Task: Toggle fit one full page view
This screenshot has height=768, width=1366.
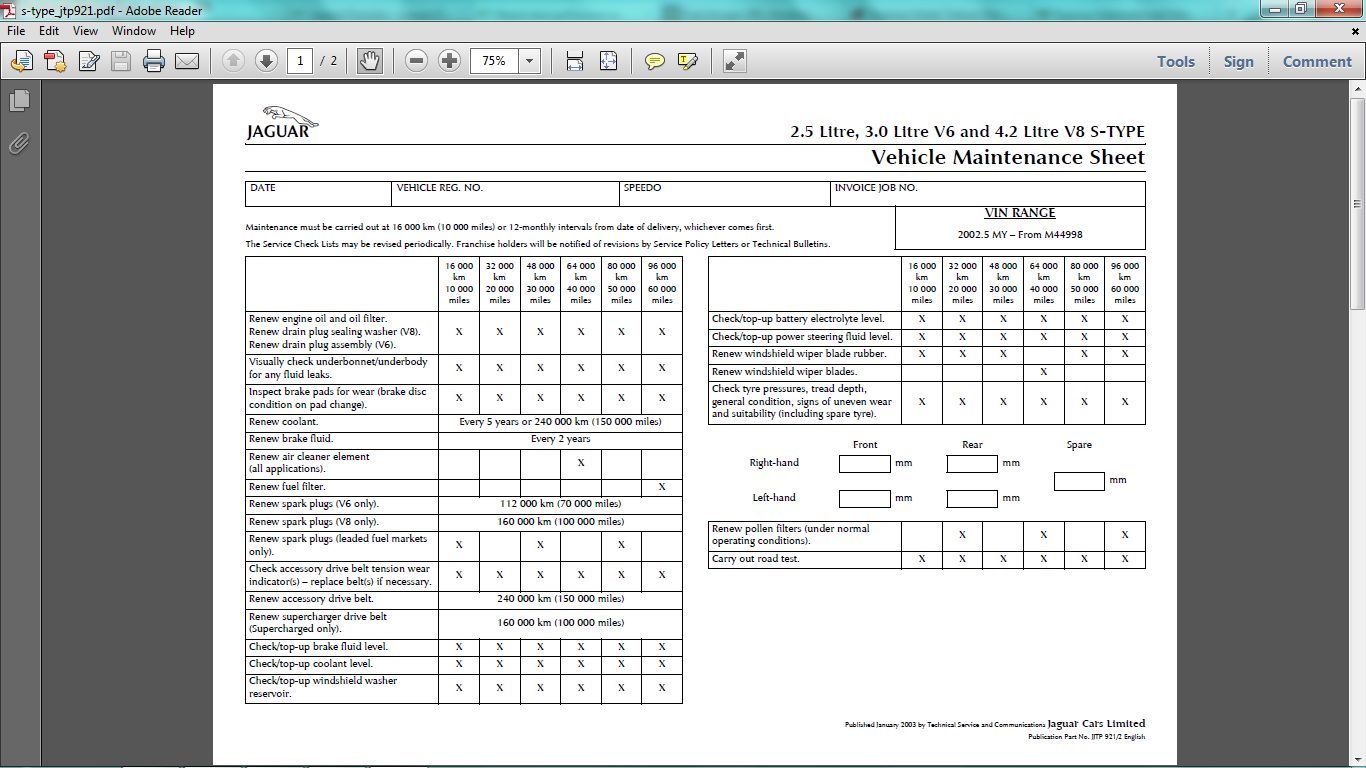Action: 608,61
